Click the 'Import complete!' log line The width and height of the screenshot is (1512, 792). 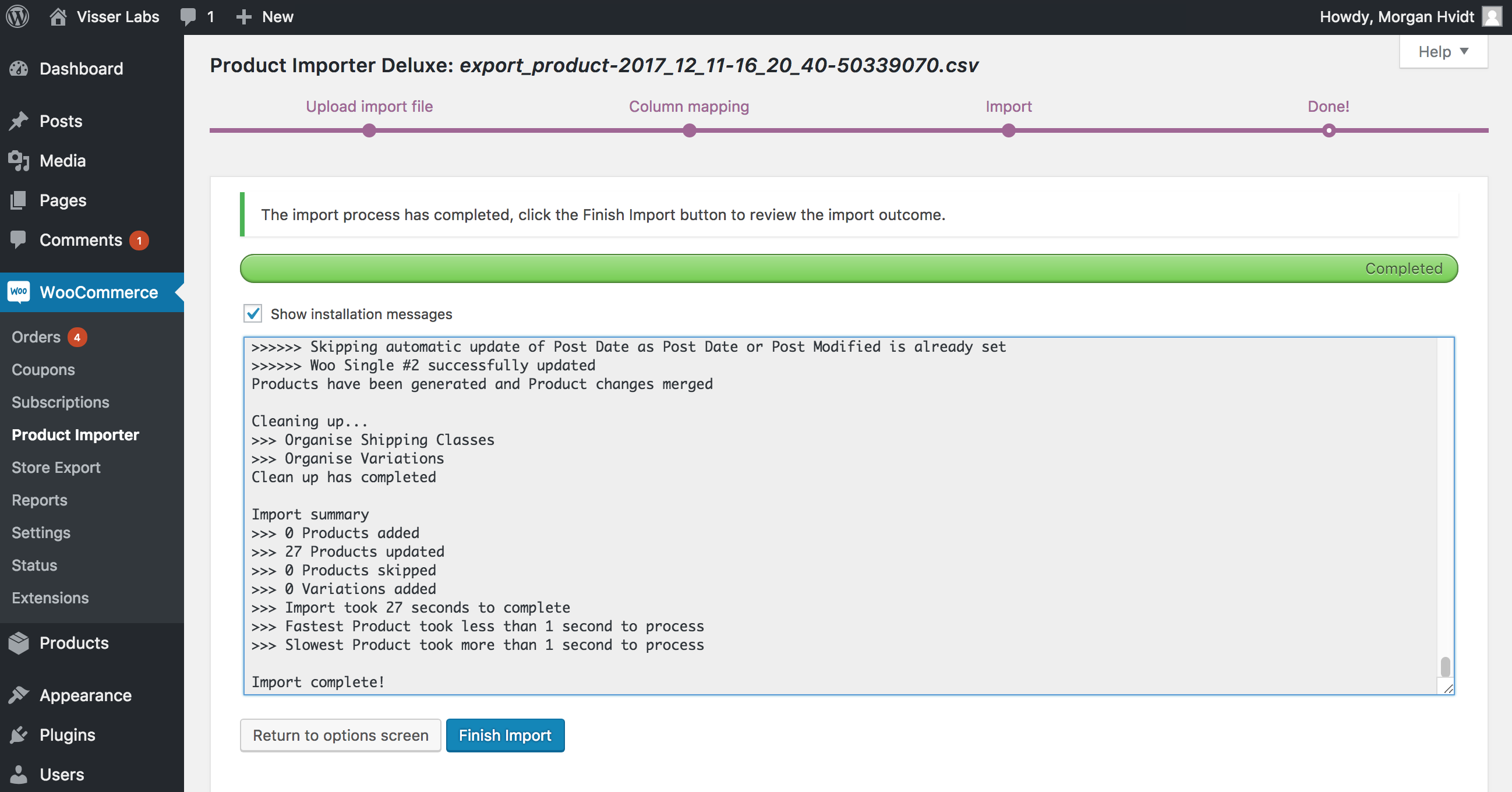pyautogui.click(x=317, y=682)
